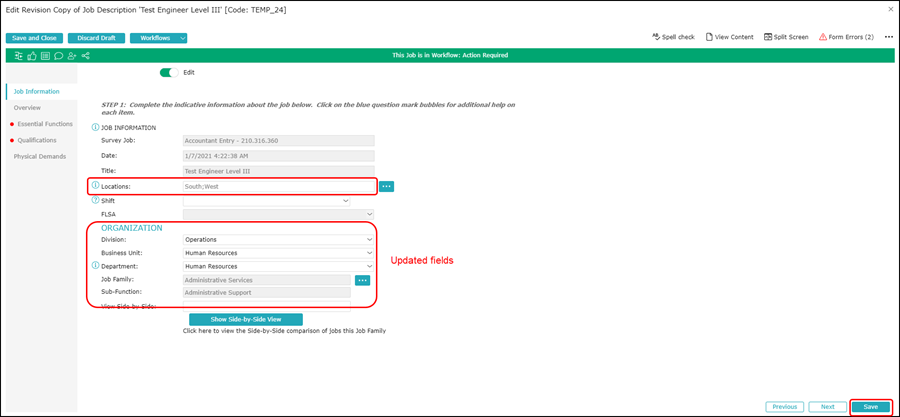Click the help bubble next to Shift
This screenshot has width=900, height=417.
[x=95, y=200]
